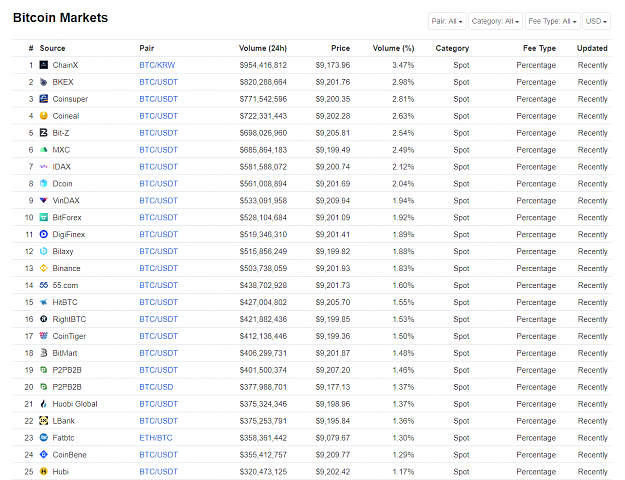
Task: Sort by the Price column header
Action: coord(340,48)
